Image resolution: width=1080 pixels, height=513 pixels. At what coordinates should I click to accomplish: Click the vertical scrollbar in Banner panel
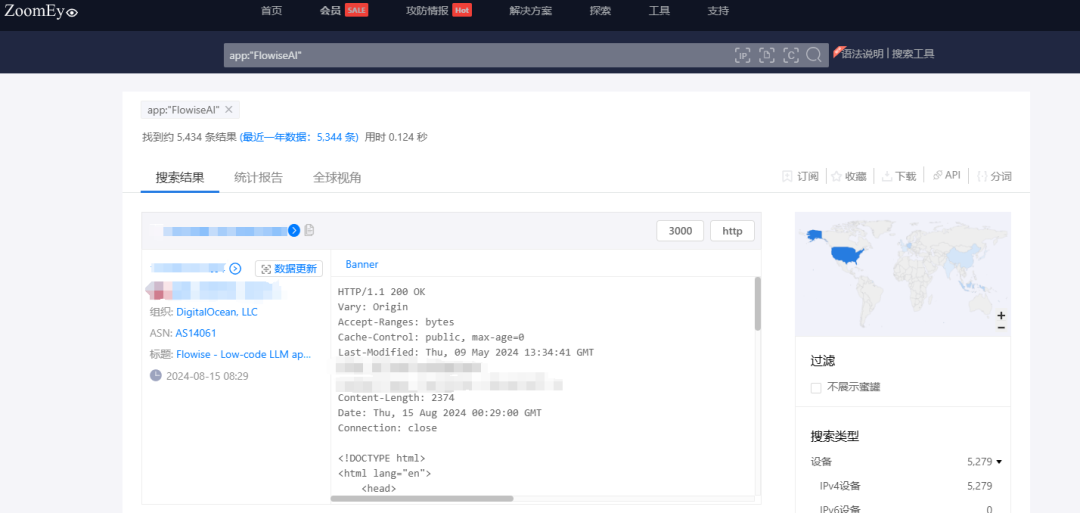758,304
